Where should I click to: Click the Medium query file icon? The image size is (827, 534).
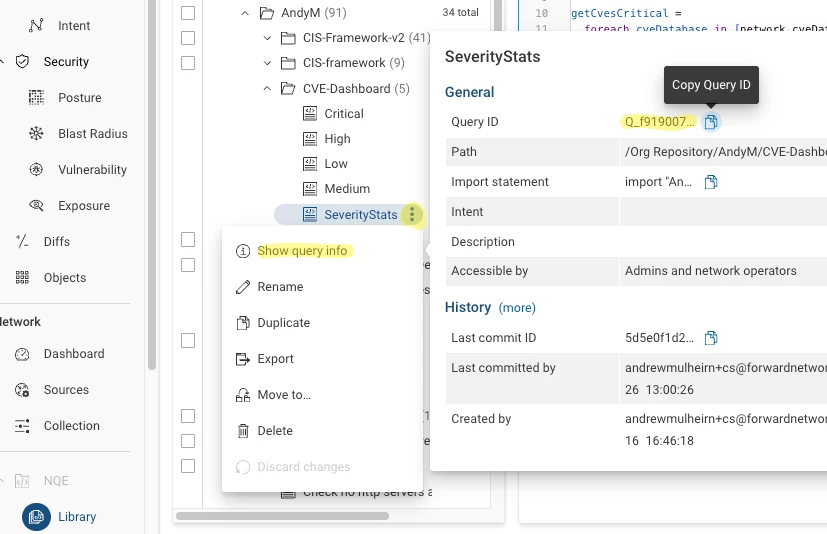(x=310, y=188)
